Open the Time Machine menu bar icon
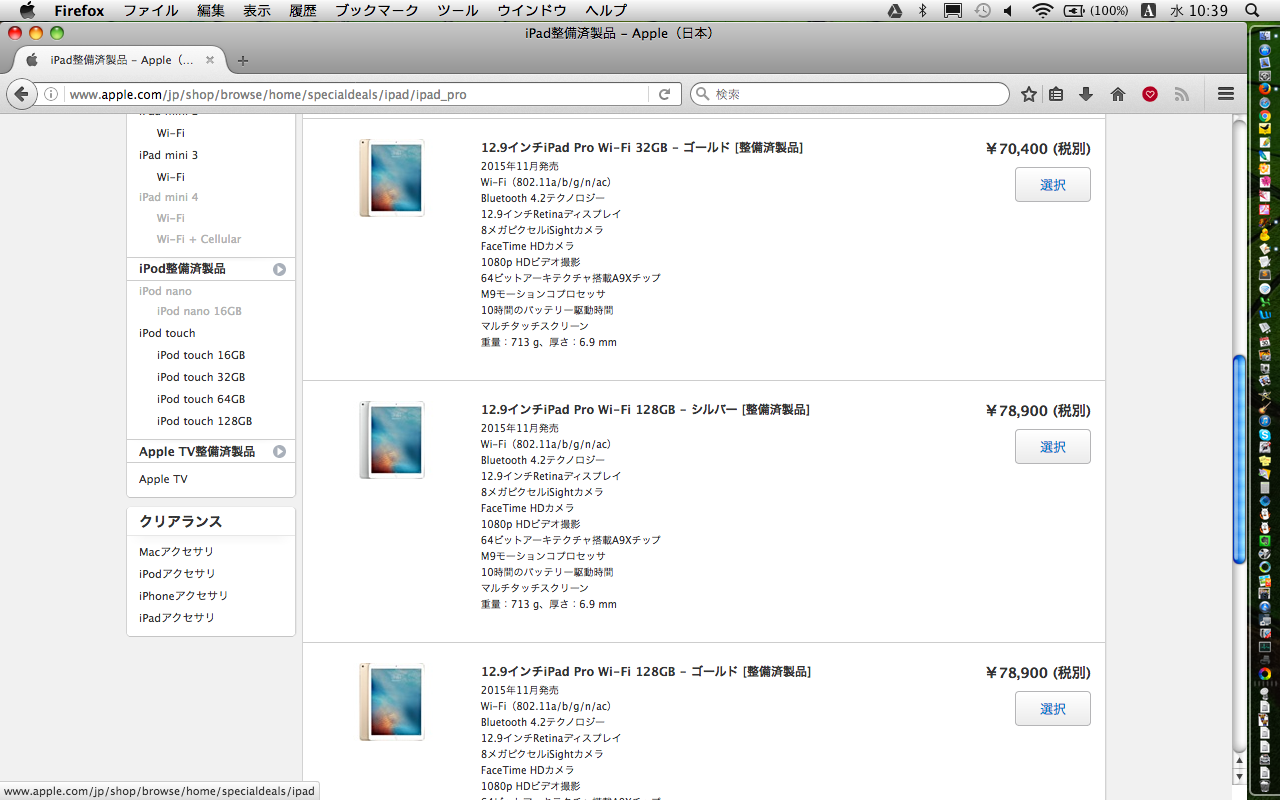 pyautogui.click(x=982, y=10)
